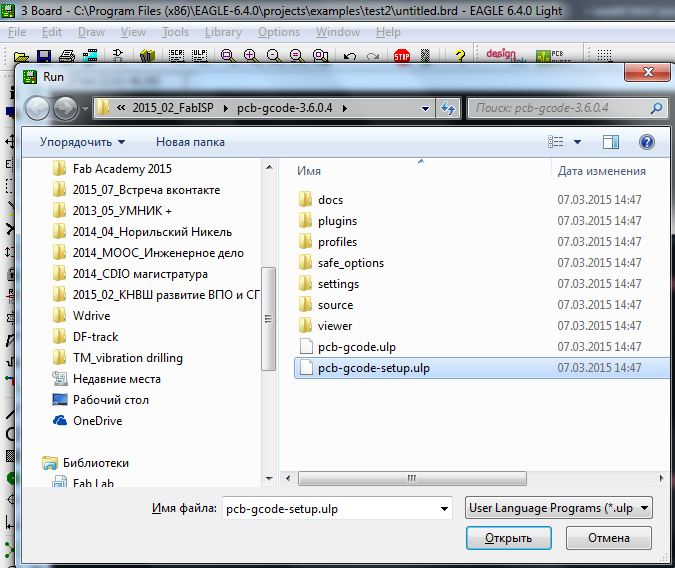The width and height of the screenshot is (675, 568).
Task: Click the SCR script icon
Action: [x=176, y=55]
